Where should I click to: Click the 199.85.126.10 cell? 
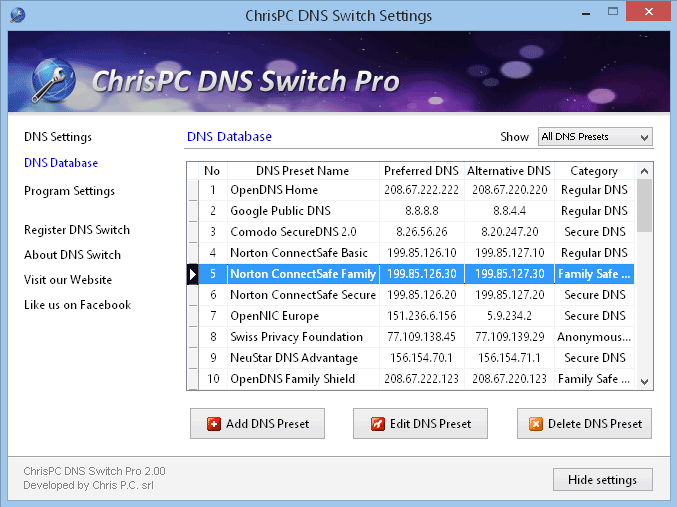click(x=422, y=253)
